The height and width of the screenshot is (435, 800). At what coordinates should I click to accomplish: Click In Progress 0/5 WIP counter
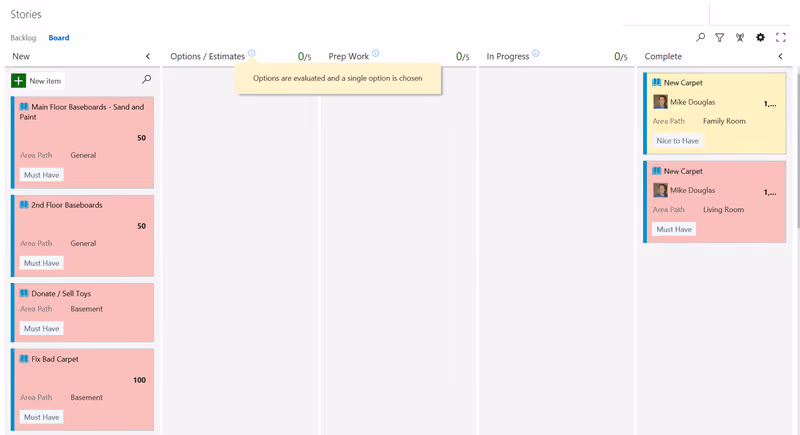point(621,57)
